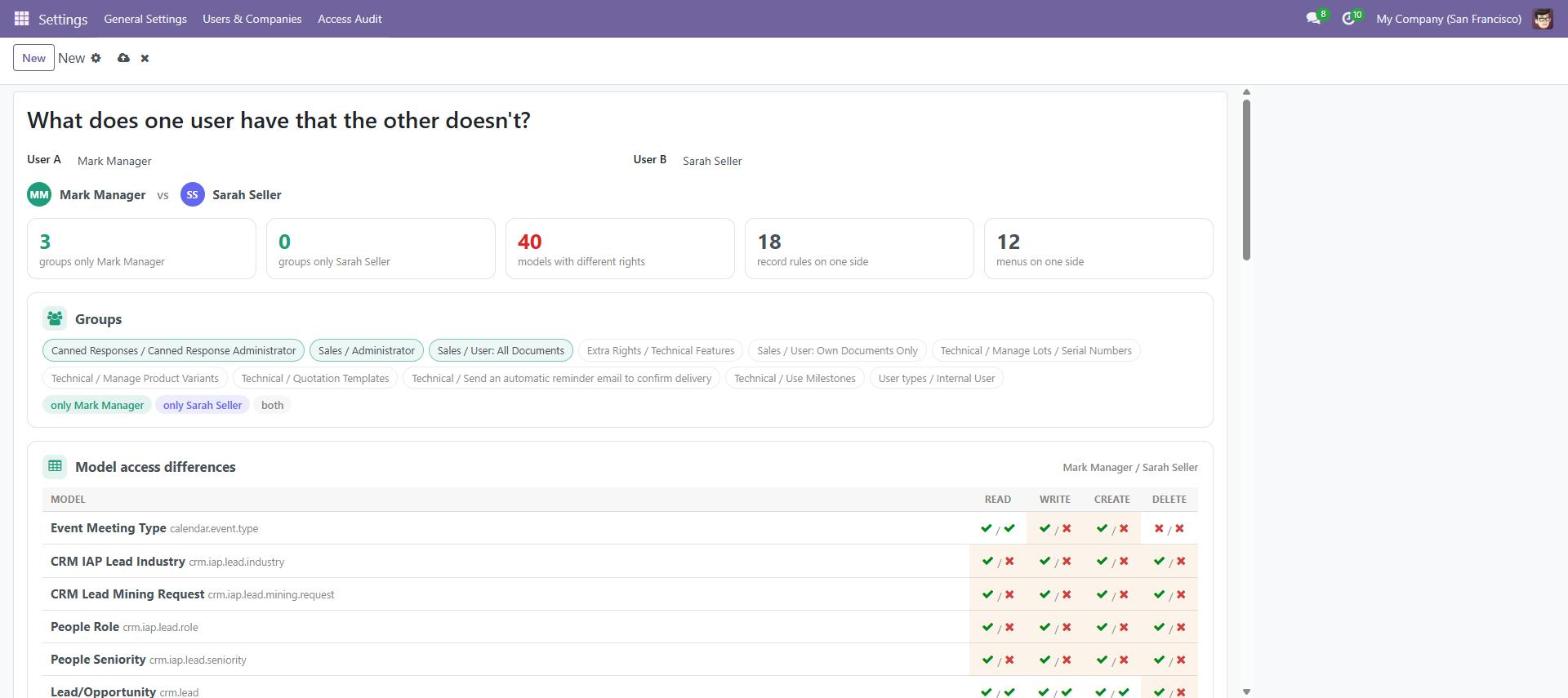Click Technical / Manage Lots / Serial Numbers tag

1036,350
